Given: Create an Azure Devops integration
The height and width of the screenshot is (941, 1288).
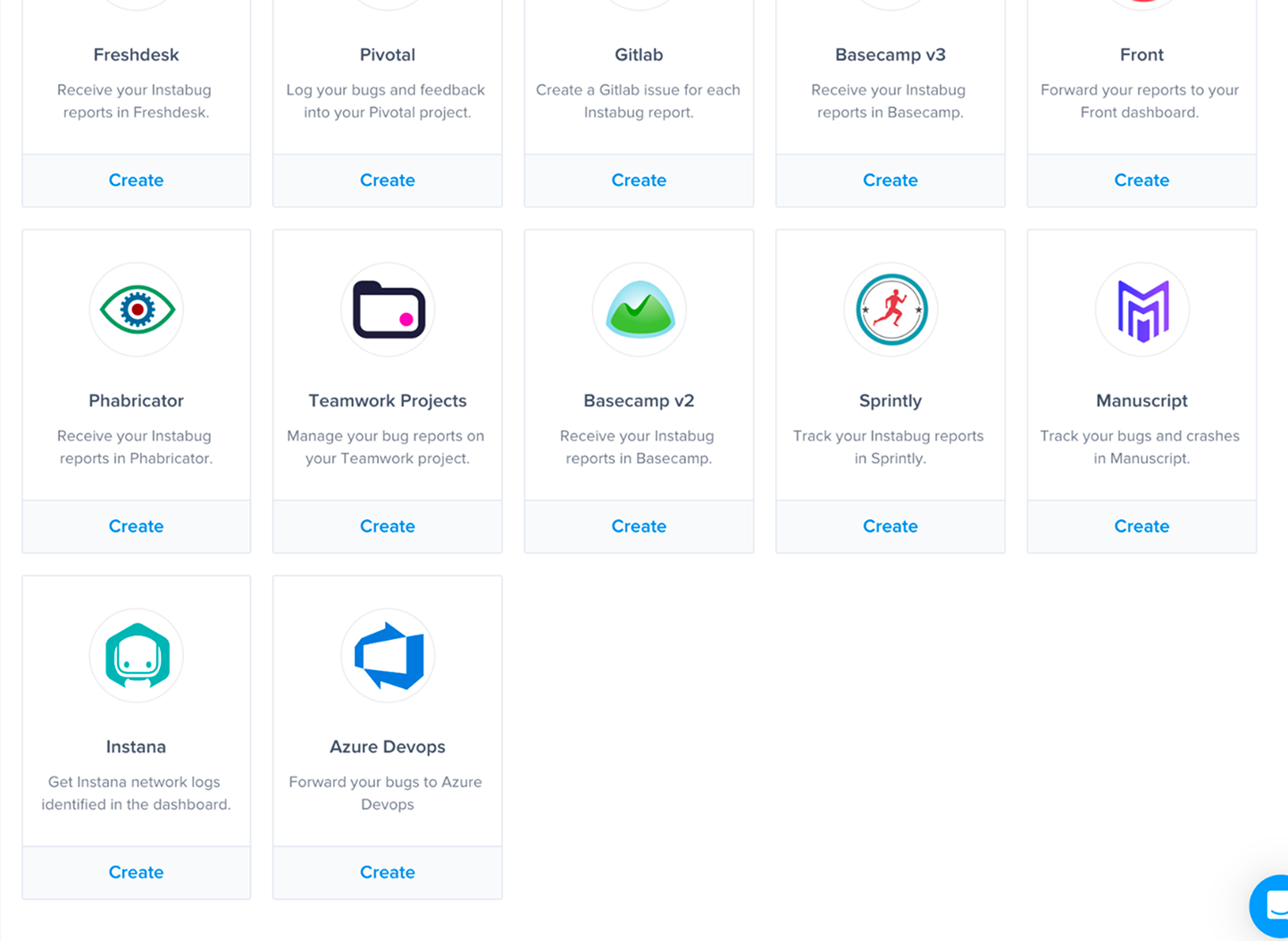Looking at the screenshot, I should click(388, 872).
